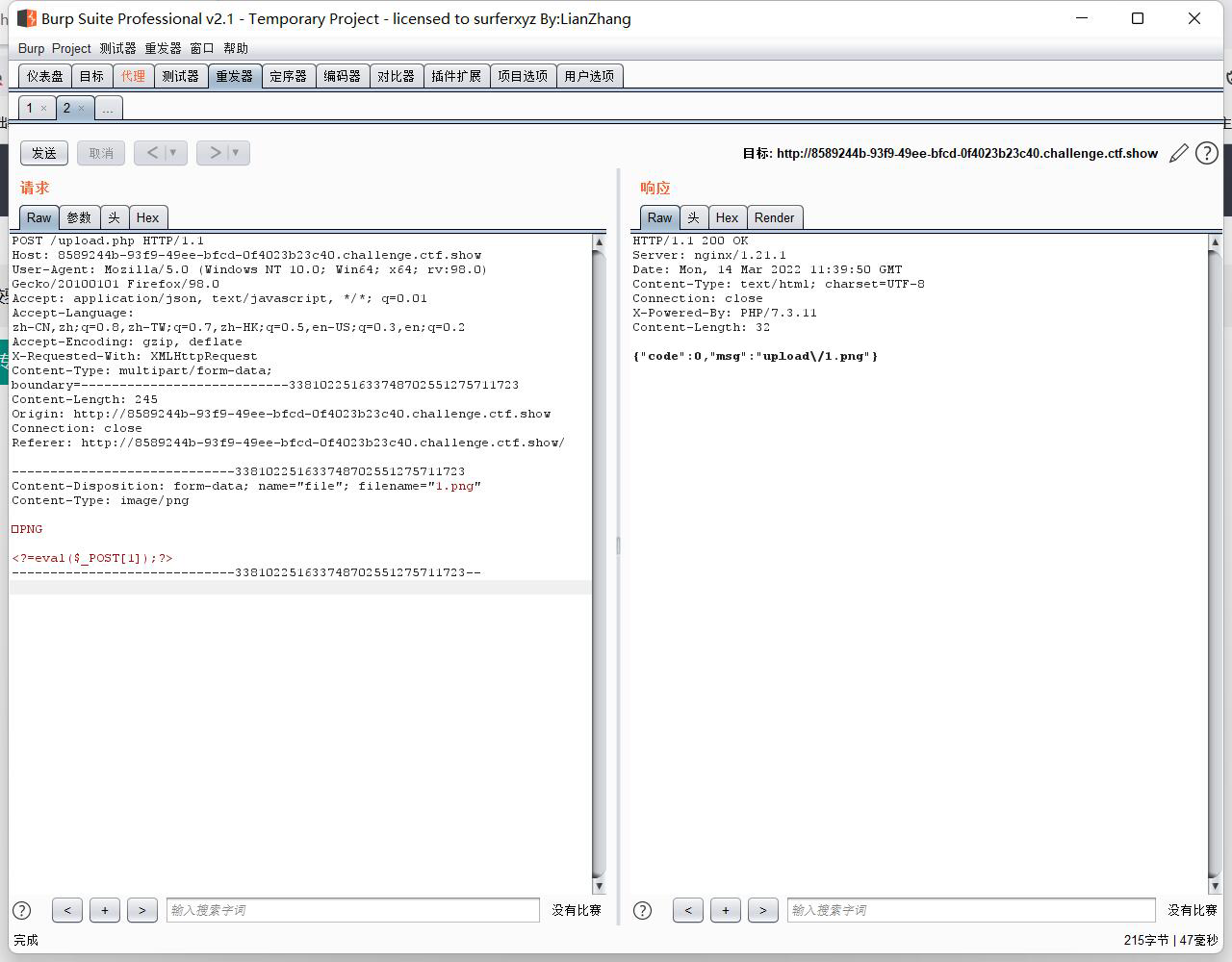Switch to the 项目选项 tab

click(523, 76)
